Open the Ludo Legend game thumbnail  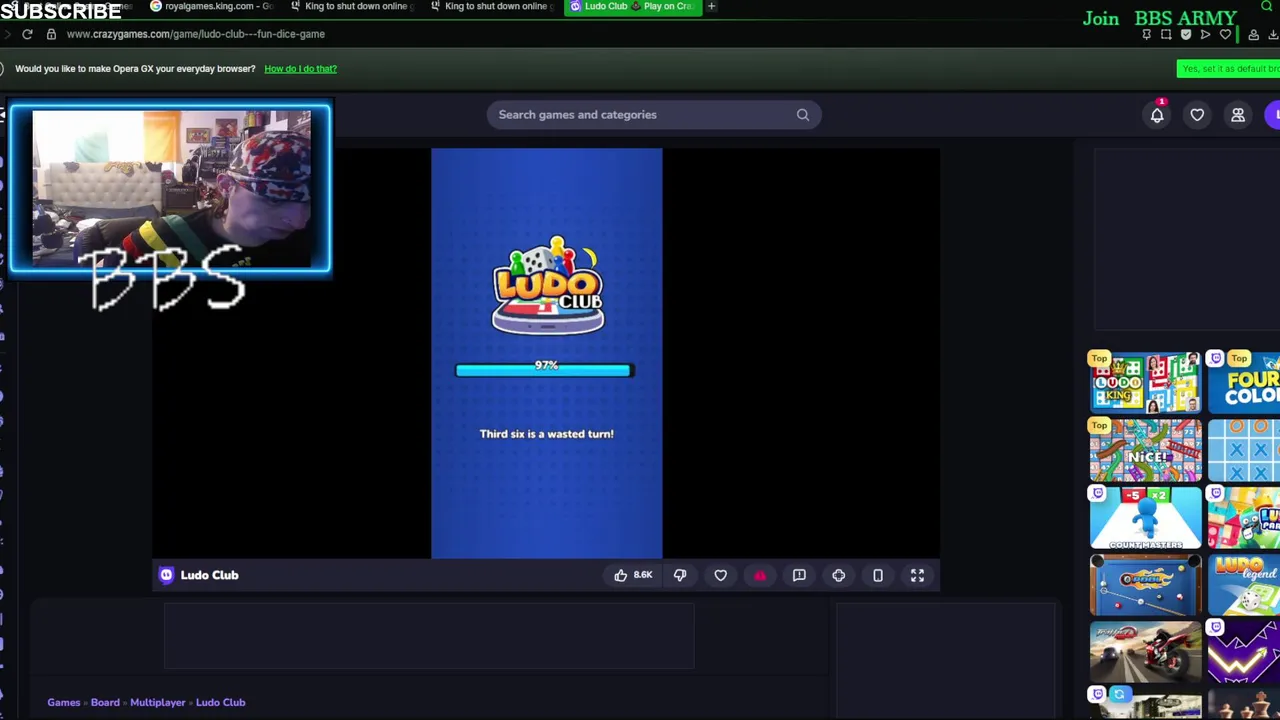pos(1243,585)
